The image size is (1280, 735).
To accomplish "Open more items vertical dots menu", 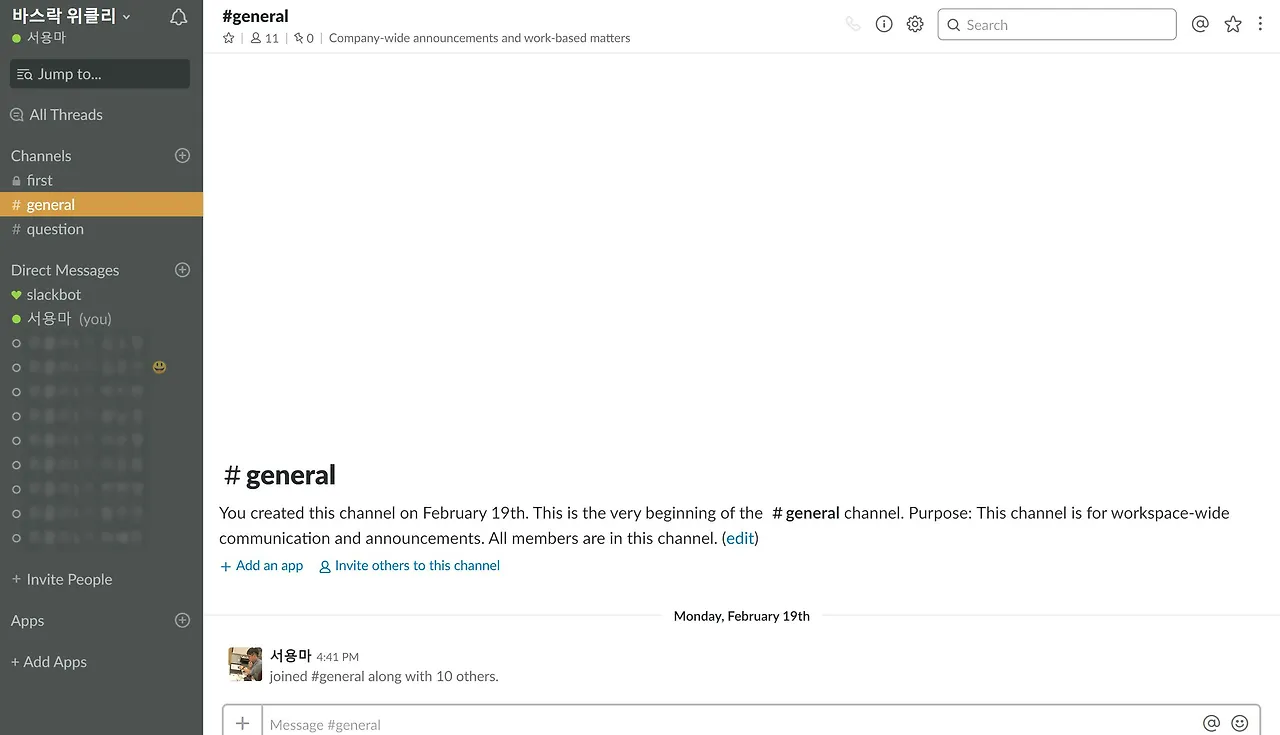I will pyautogui.click(x=1260, y=24).
